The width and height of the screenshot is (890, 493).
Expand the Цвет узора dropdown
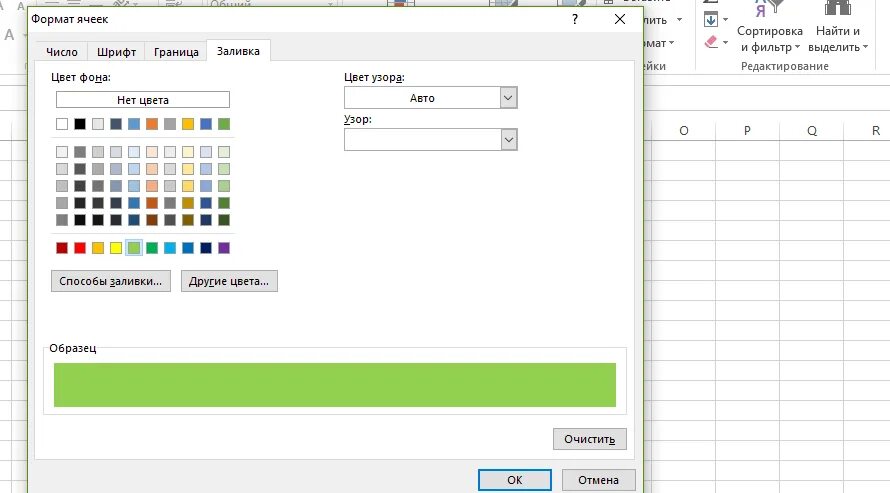pyautogui.click(x=509, y=98)
